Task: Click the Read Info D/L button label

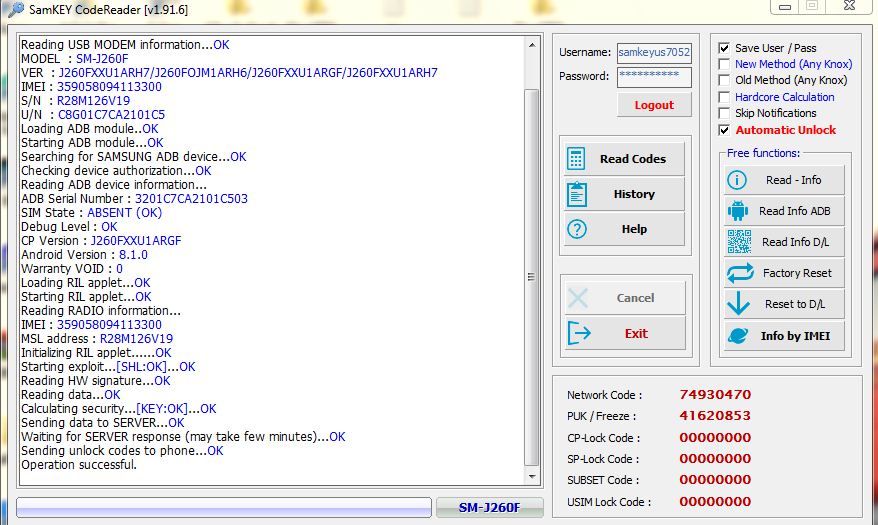Action: [x=796, y=242]
